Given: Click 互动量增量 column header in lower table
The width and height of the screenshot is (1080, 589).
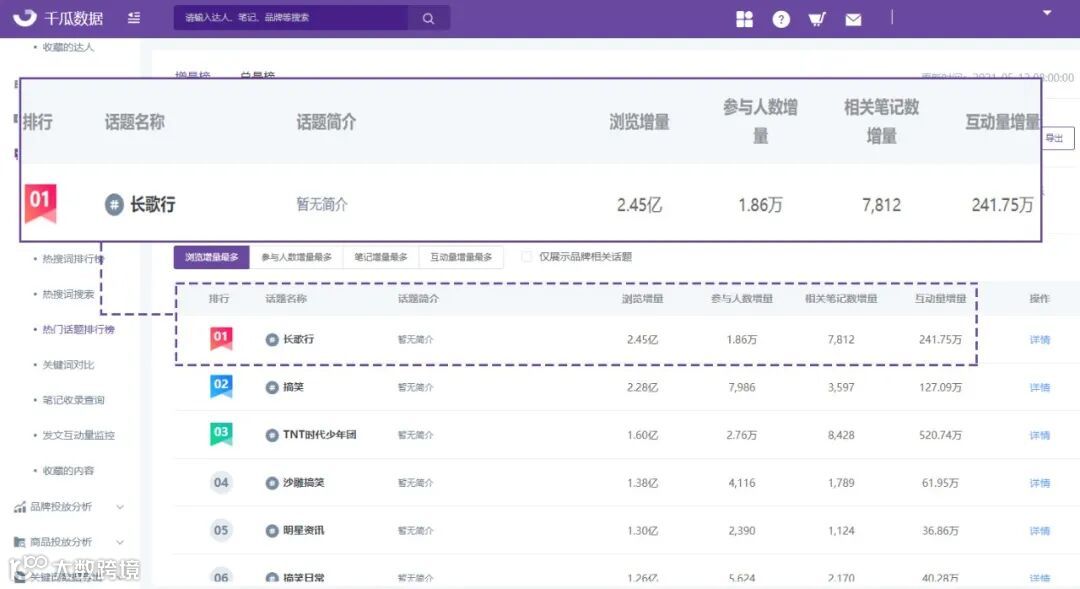Looking at the screenshot, I should 940,298.
